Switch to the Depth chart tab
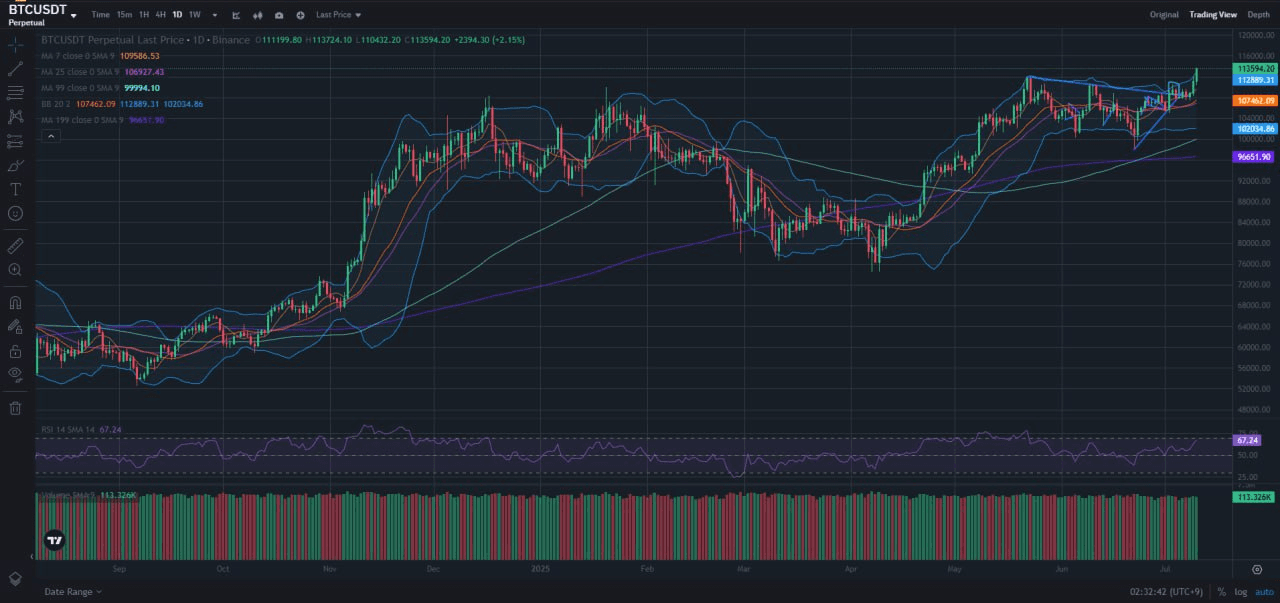Screen dimensions: 1280x603 1258,15
